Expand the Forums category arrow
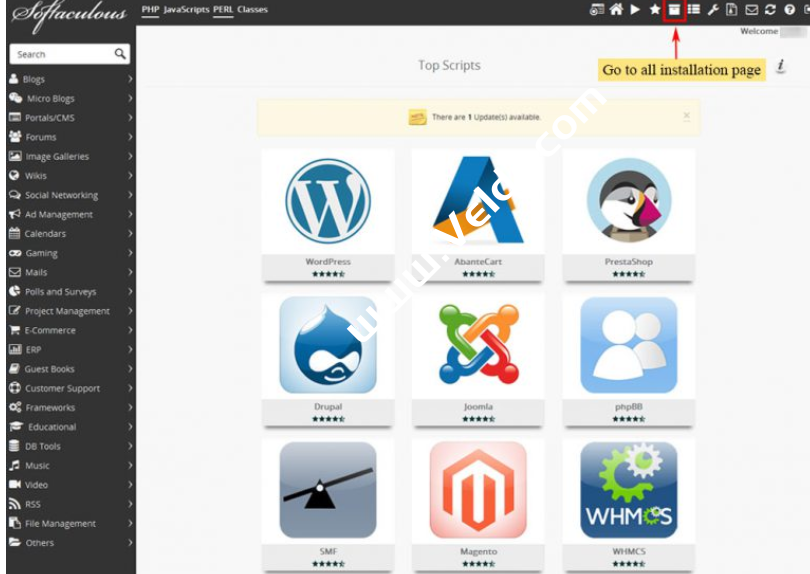The image size is (810, 574). [130, 137]
